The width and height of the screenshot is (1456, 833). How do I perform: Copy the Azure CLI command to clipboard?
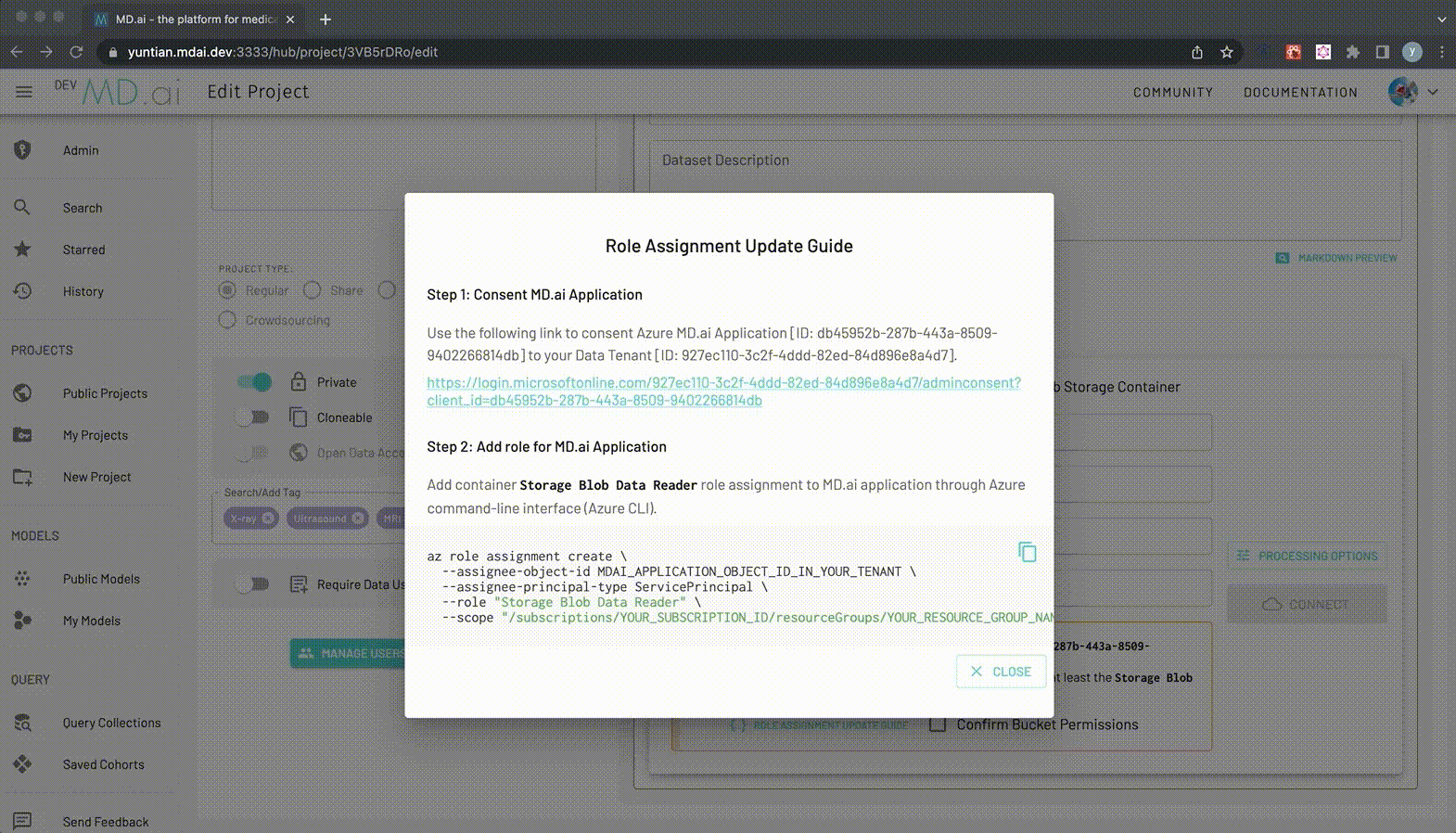(x=1027, y=552)
